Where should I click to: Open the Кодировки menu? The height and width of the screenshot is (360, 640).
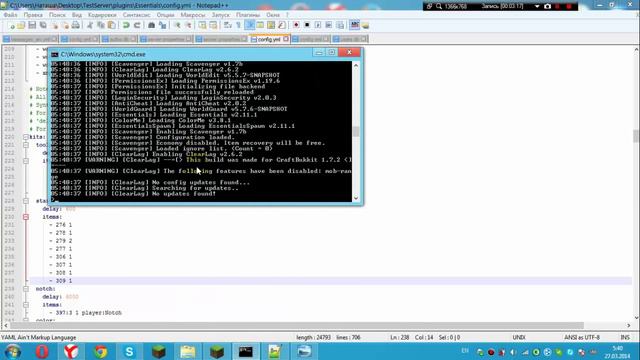pyautogui.click(x=102, y=15)
